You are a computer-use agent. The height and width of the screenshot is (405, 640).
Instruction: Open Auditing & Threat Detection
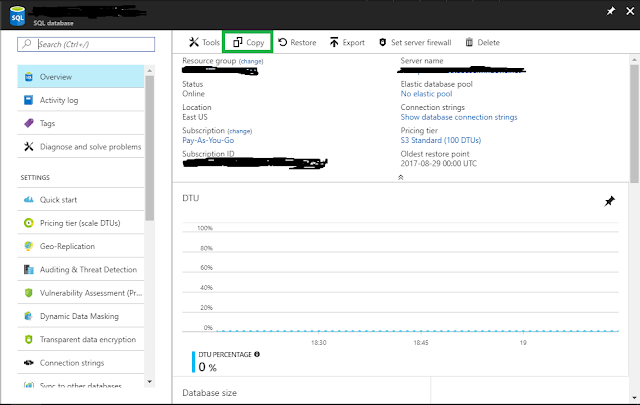(81, 269)
